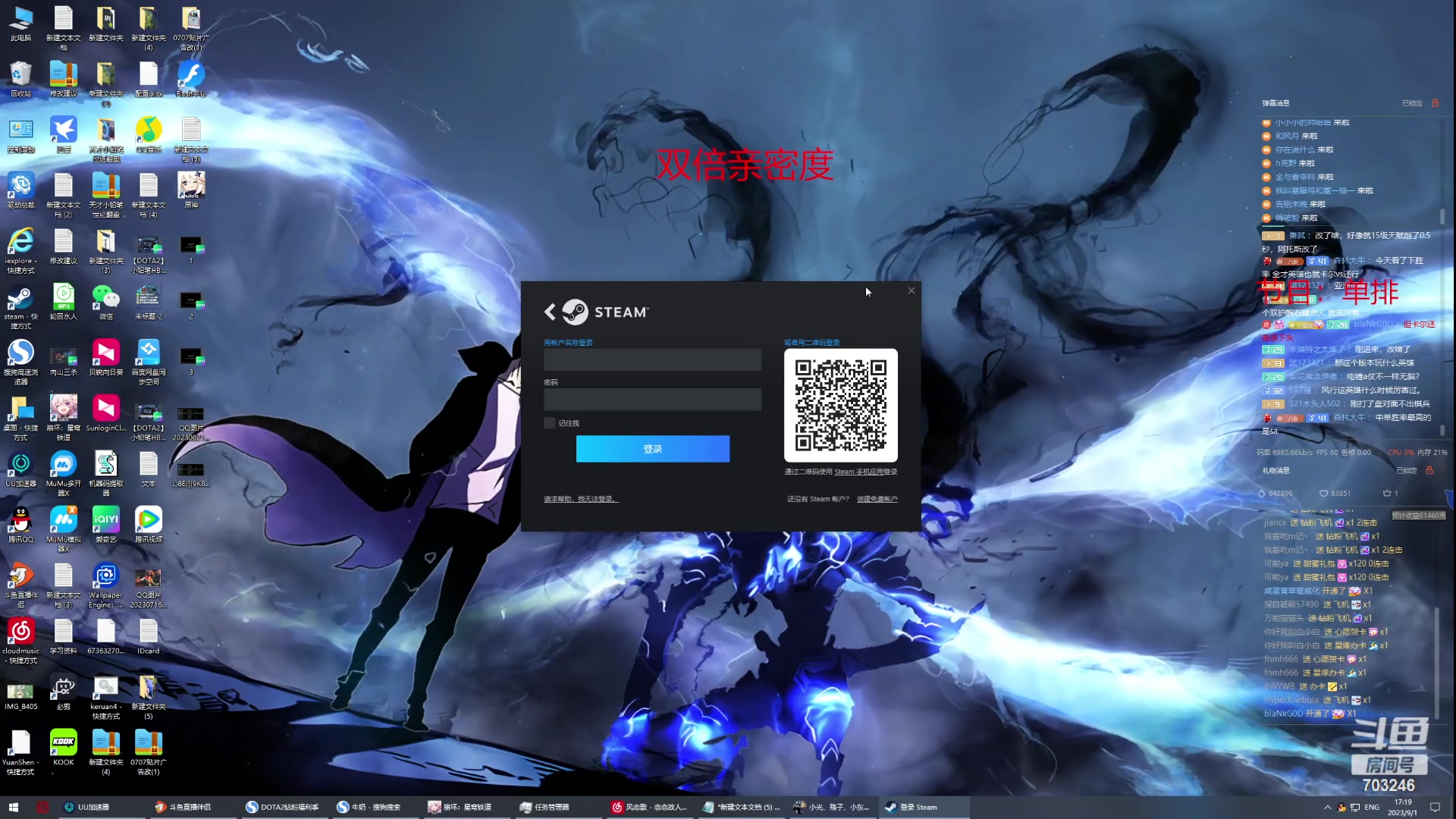Select the iexplore shortcut icon

(21, 251)
